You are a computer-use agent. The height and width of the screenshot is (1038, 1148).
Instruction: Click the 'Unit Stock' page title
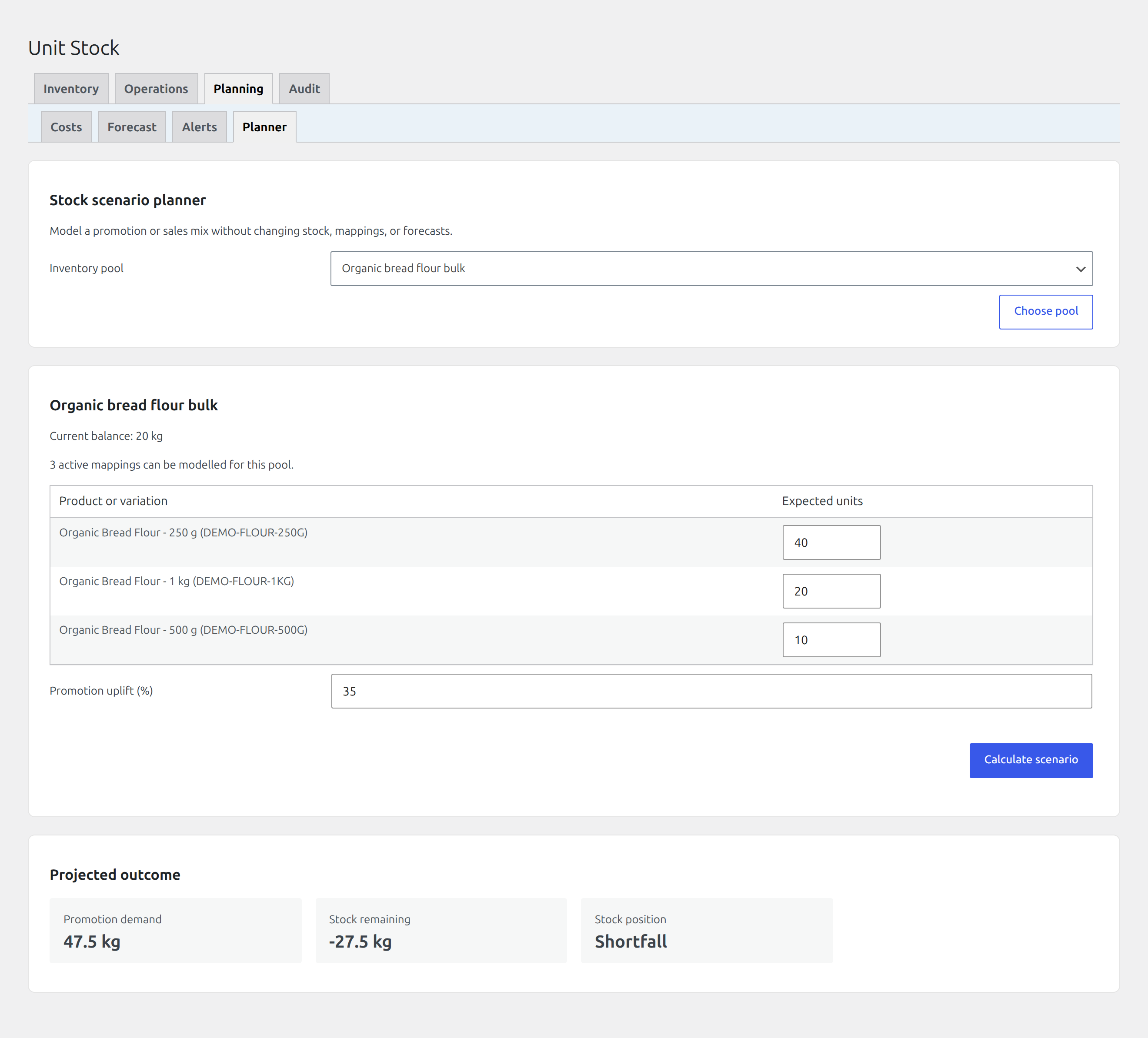click(73, 48)
